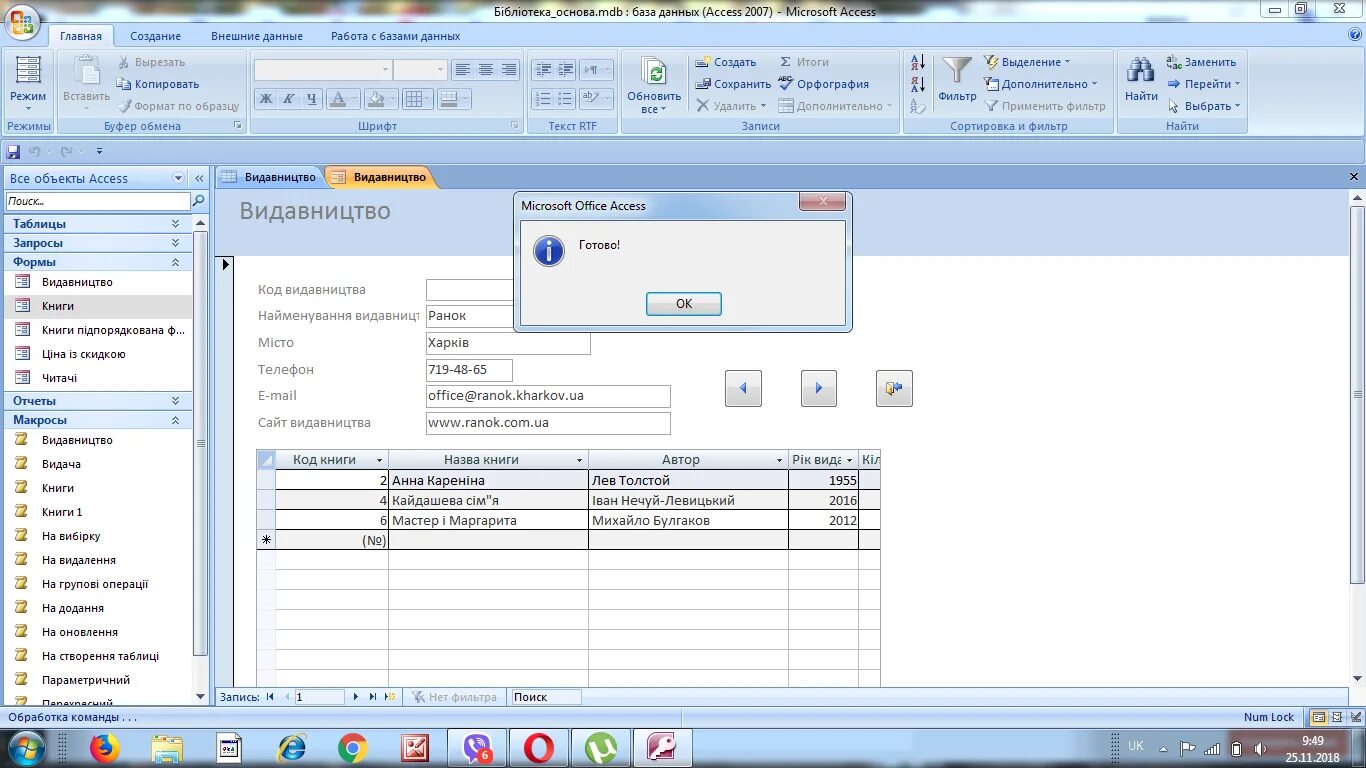Click OK in the Готово dialog
Screen dimensions: 1366x768
[x=684, y=304]
